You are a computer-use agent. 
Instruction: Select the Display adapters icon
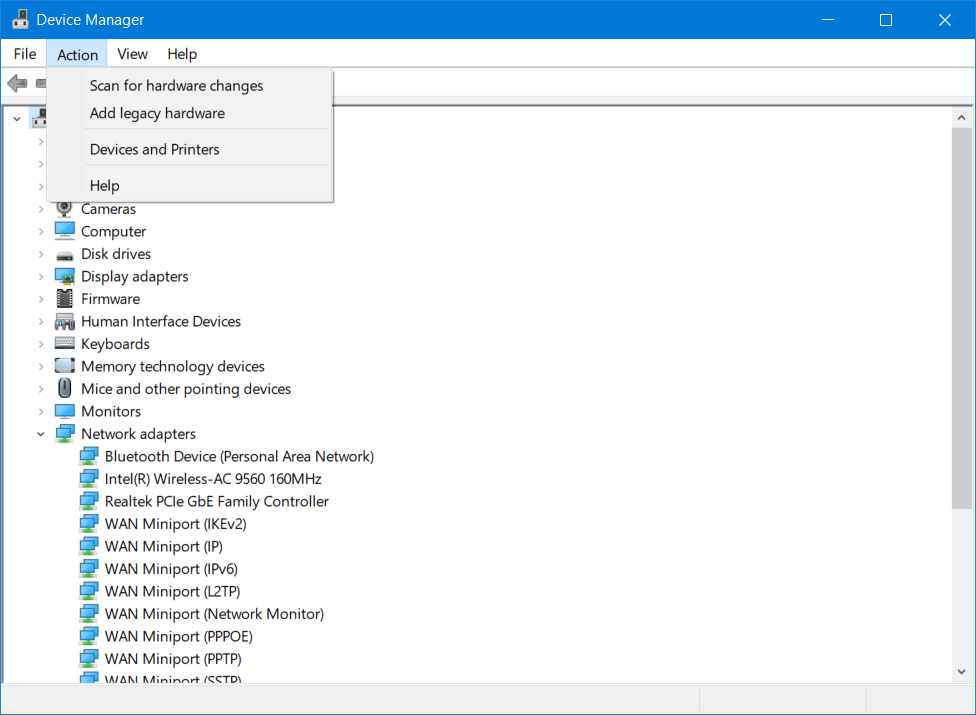64,276
